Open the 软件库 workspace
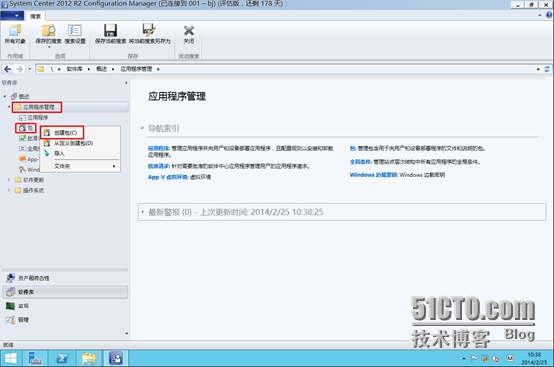 65,292
